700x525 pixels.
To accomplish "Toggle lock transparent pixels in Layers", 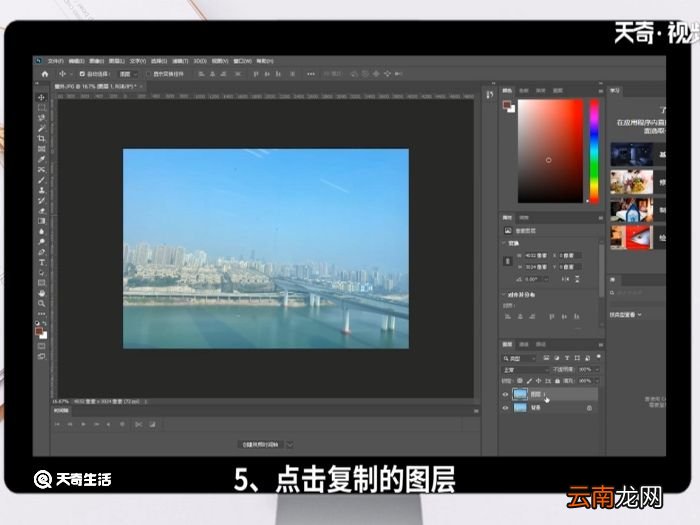I will (520, 381).
